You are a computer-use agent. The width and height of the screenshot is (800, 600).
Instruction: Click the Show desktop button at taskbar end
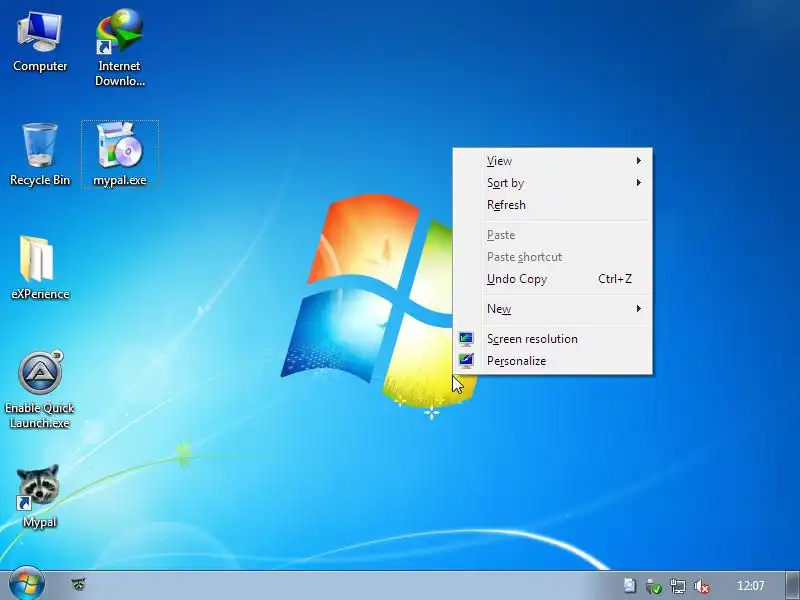click(x=792, y=585)
